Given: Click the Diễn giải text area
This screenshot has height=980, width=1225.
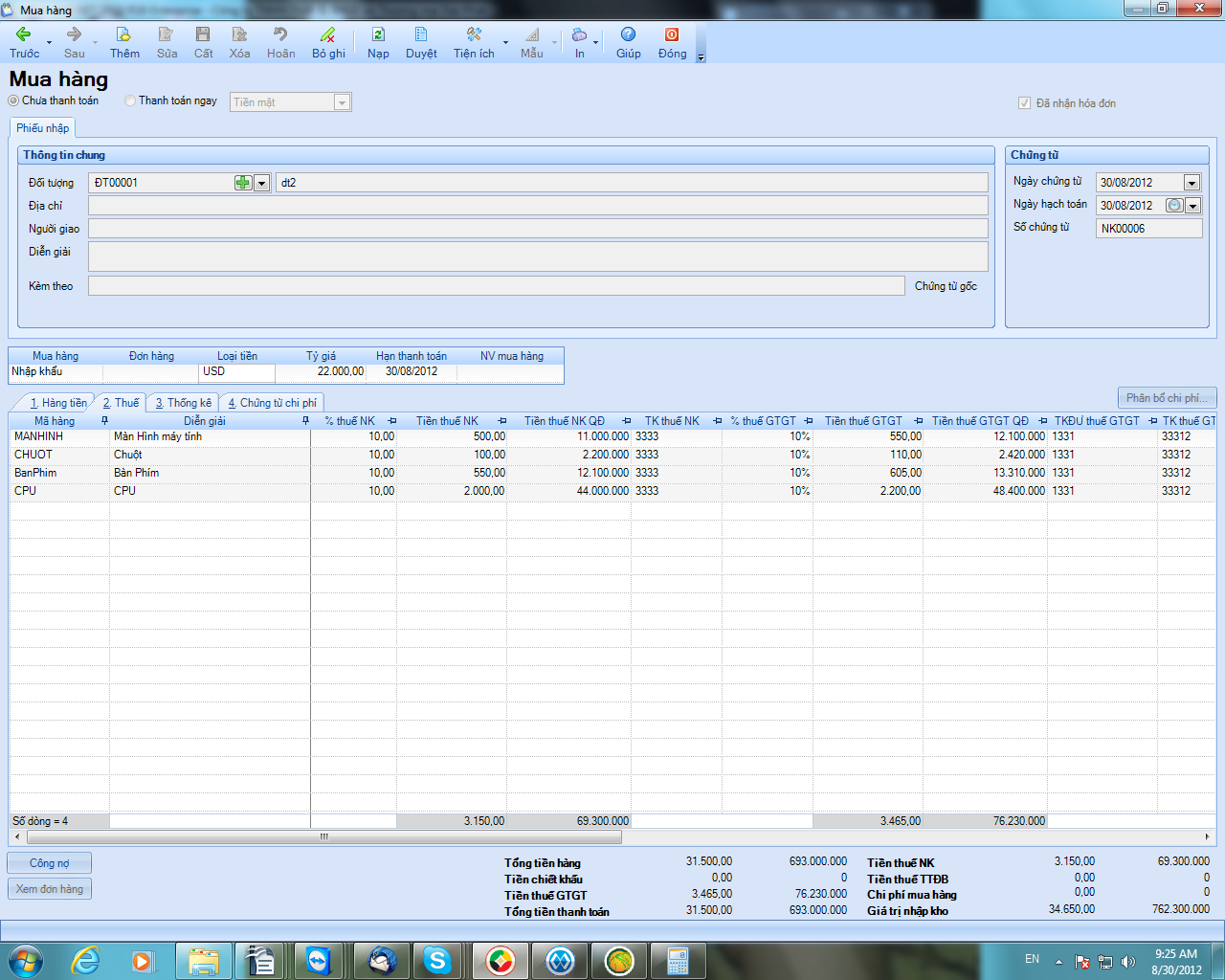Looking at the screenshot, I should point(538,256).
